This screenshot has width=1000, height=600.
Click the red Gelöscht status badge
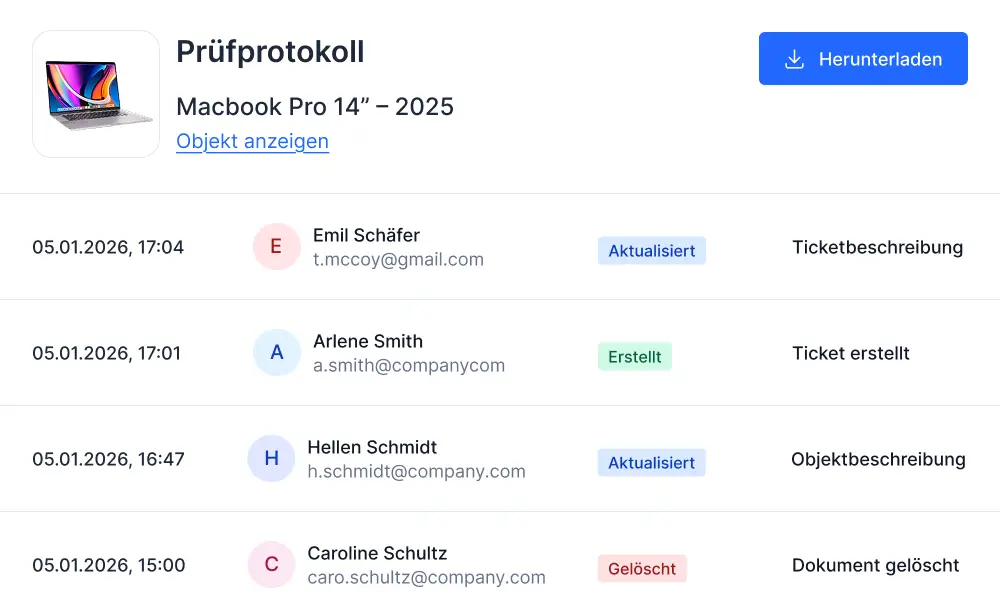(x=642, y=569)
